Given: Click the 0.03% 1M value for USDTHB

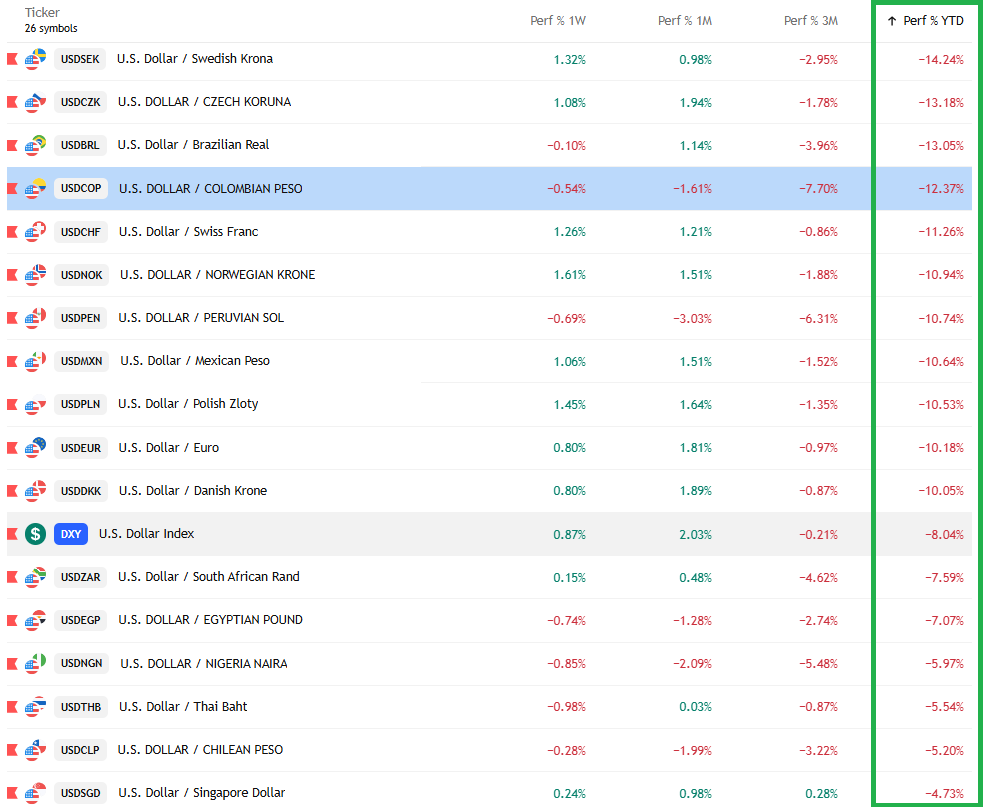Looking at the screenshot, I should 695,707.
